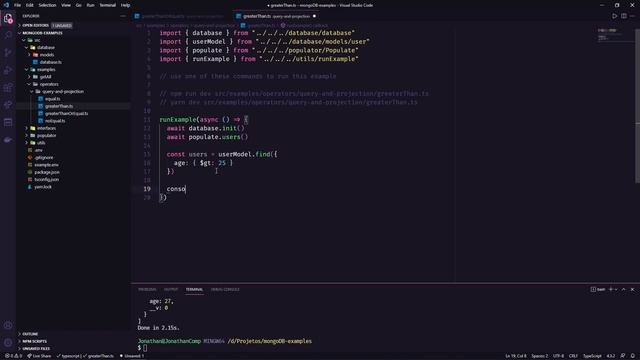
Task: Open the terminal launch profile dropdown arrow
Action: [616, 289]
